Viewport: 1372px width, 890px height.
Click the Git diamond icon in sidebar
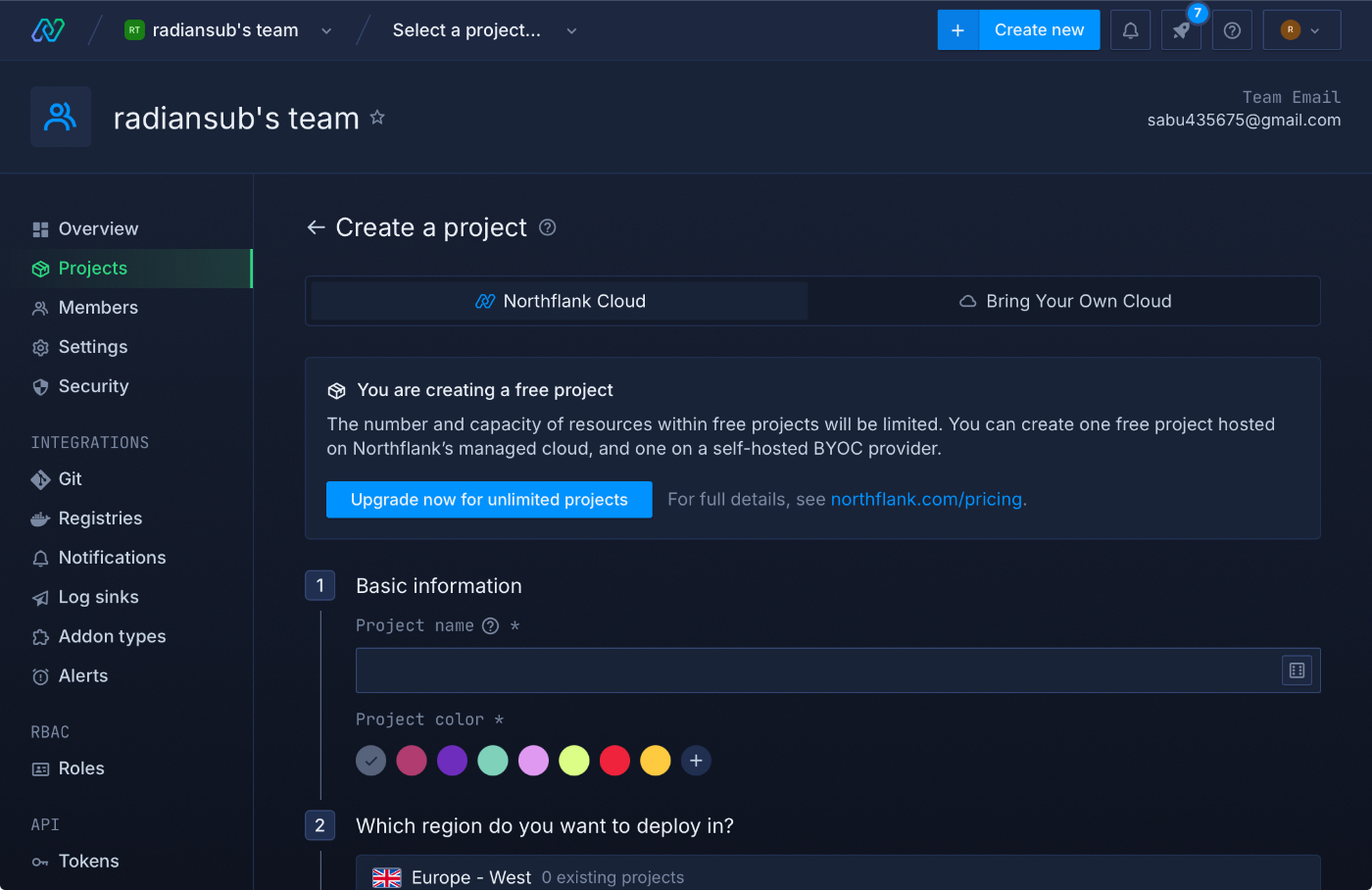coord(40,479)
